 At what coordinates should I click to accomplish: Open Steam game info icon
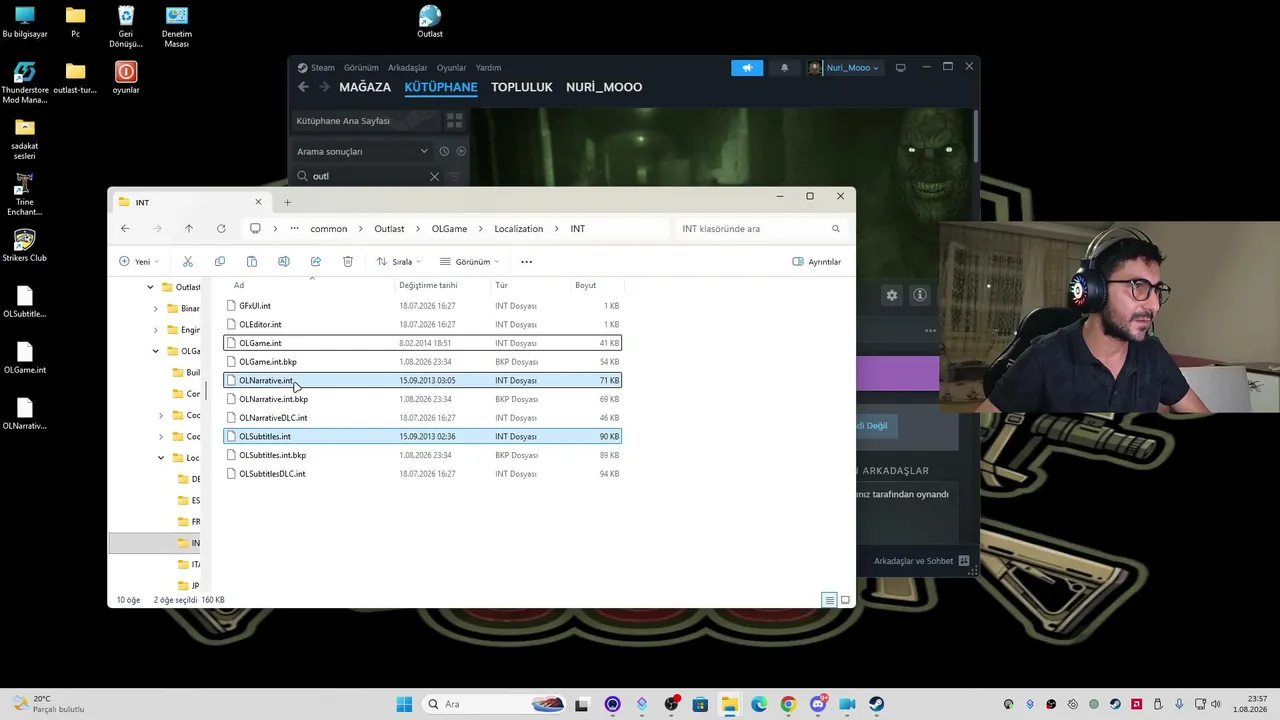coord(920,295)
